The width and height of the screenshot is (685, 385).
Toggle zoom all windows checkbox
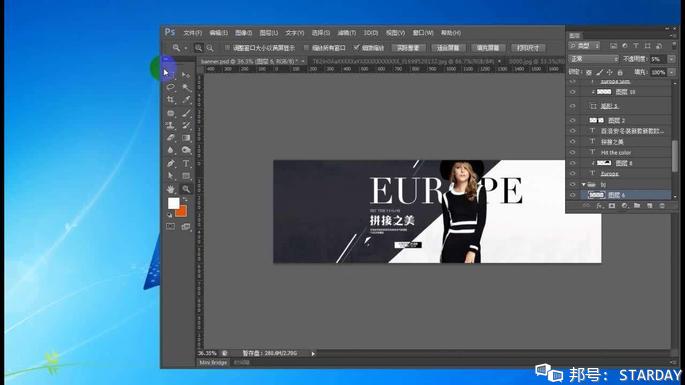(306, 48)
